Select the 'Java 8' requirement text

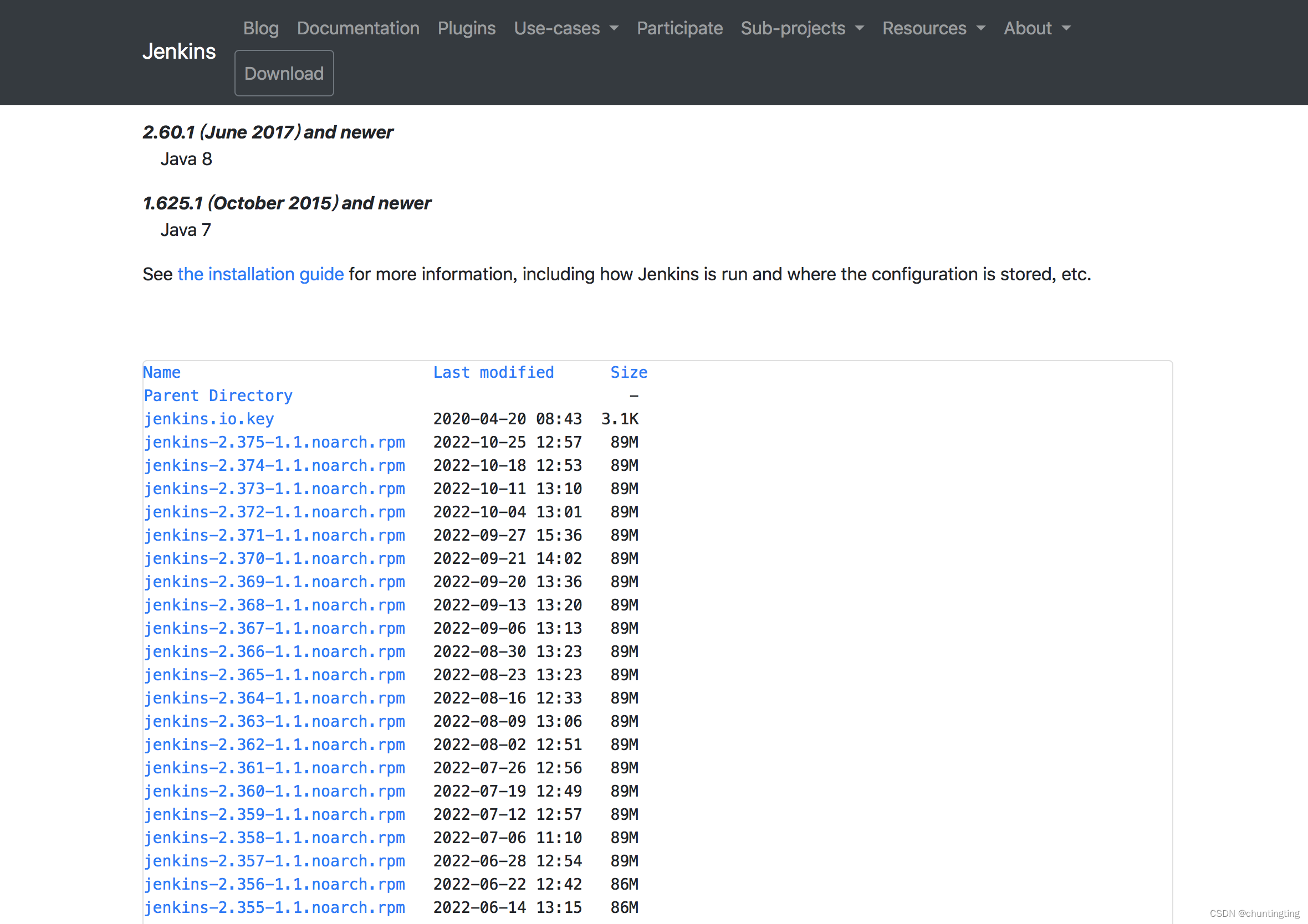[x=186, y=159]
